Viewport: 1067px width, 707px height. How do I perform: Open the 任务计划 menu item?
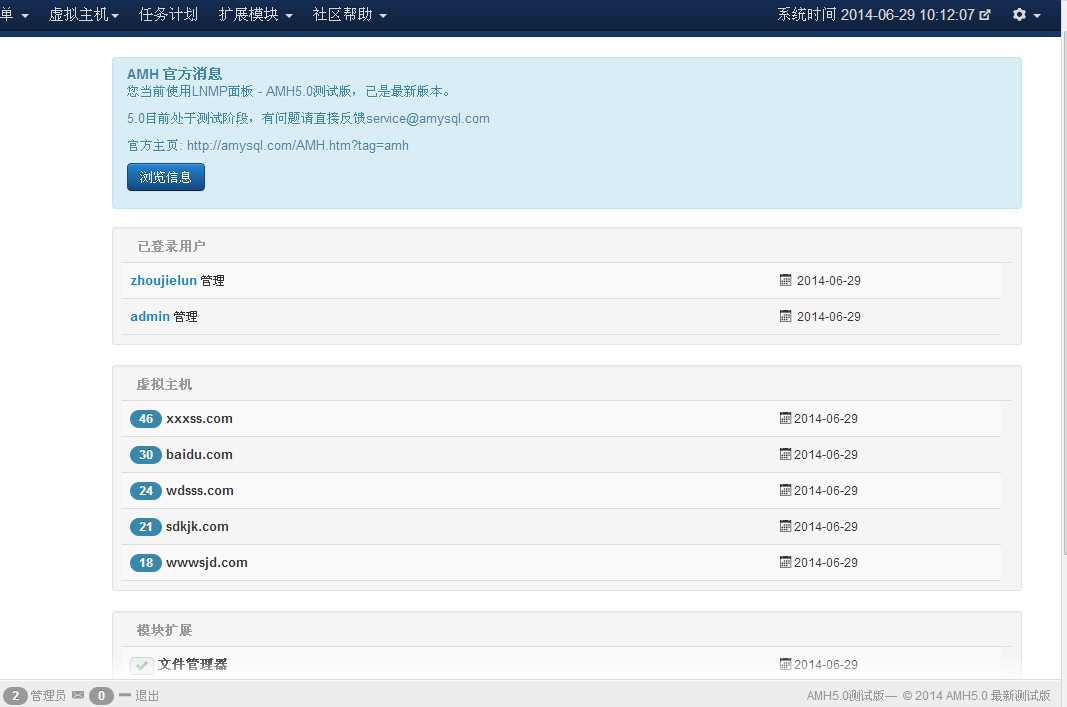[168, 15]
